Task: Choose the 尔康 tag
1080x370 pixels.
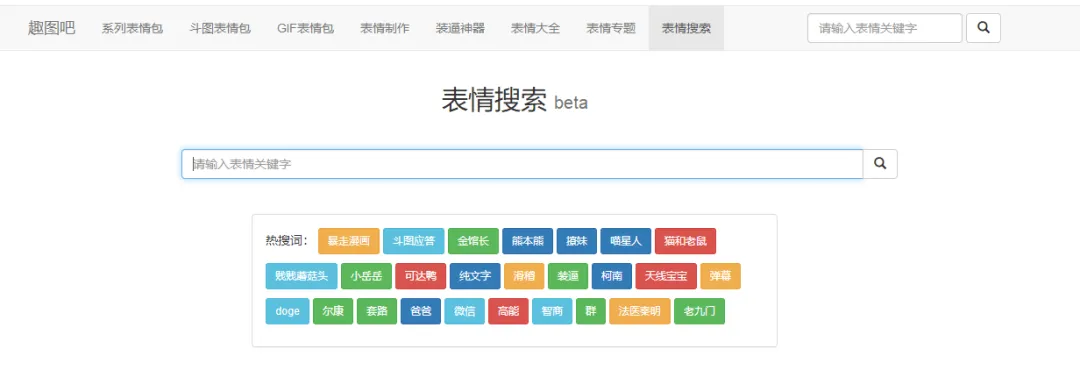Action: [x=333, y=311]
